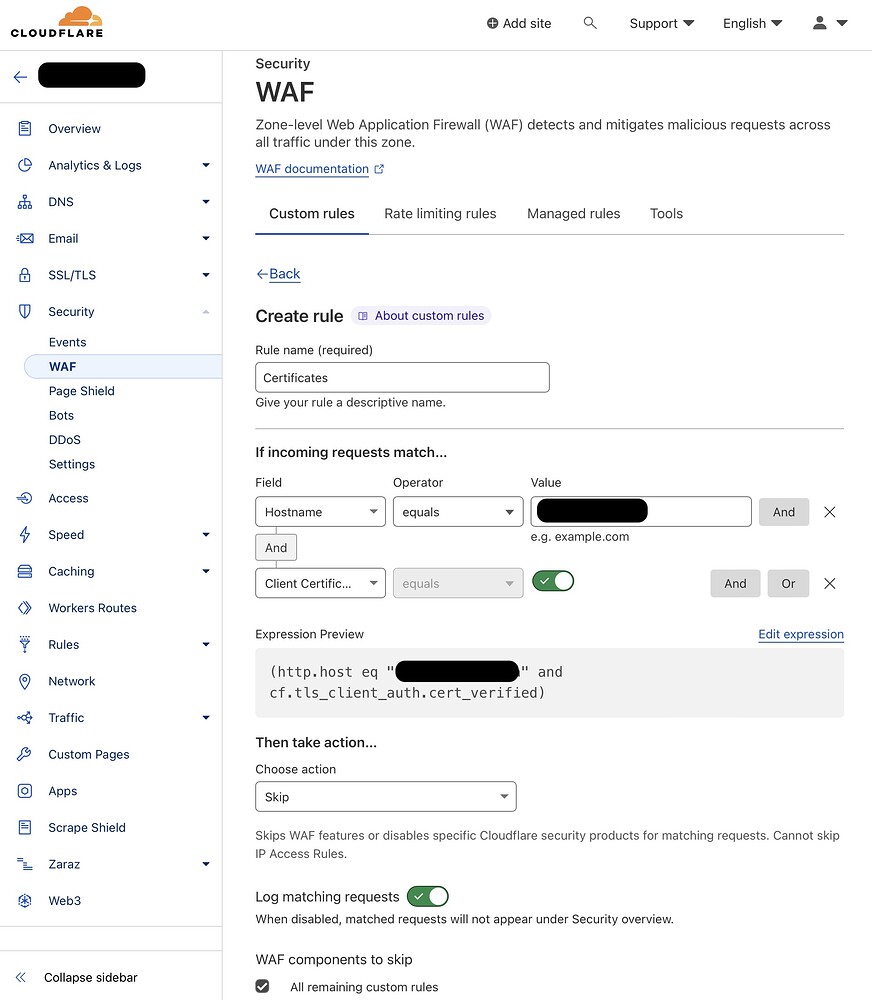
Task: Uncheck All remaining custom rules
Action: tap(261, 986)
